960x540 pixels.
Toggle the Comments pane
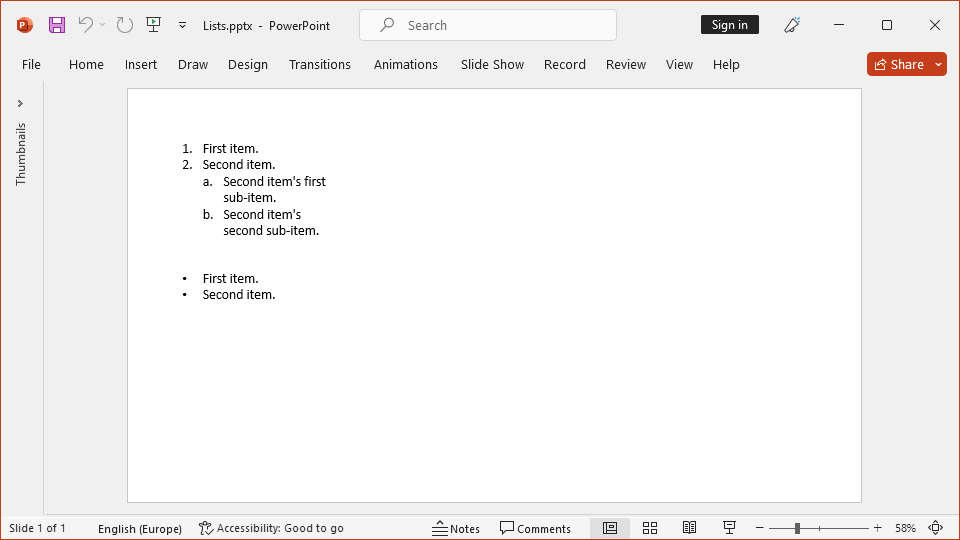click(535, 528)
